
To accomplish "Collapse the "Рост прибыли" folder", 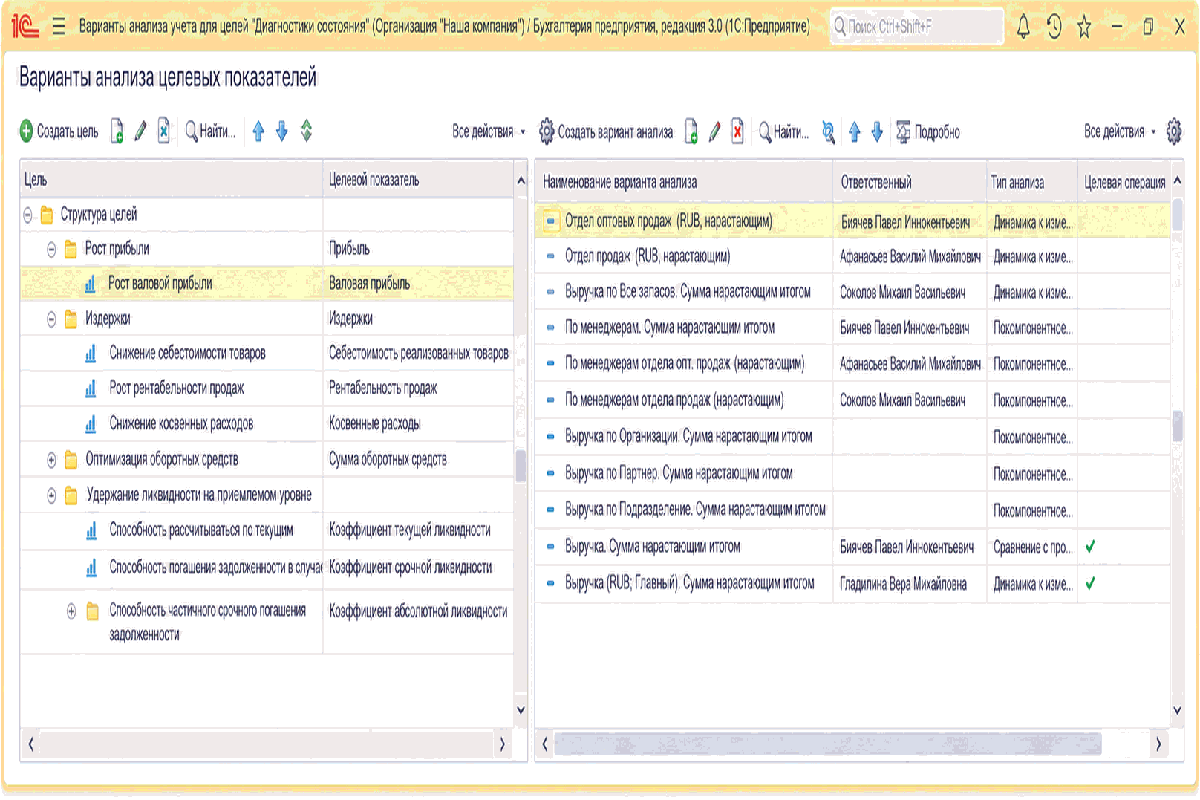I will (52, 249).
